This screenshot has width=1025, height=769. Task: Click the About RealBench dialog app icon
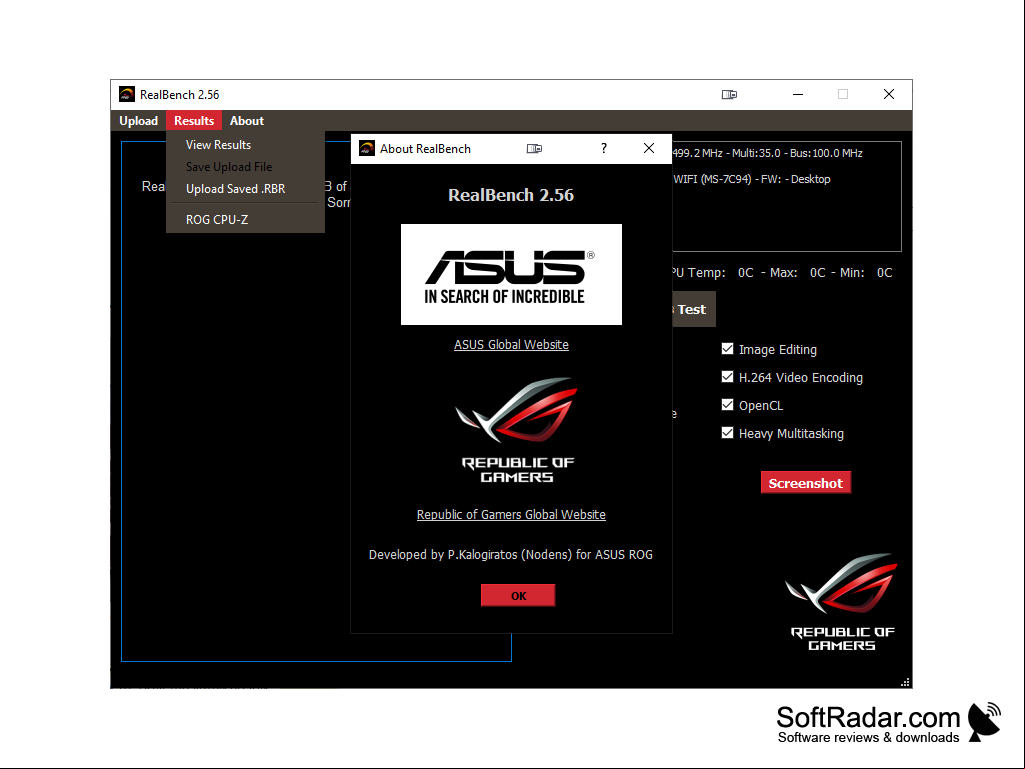[x=367, y=148]
